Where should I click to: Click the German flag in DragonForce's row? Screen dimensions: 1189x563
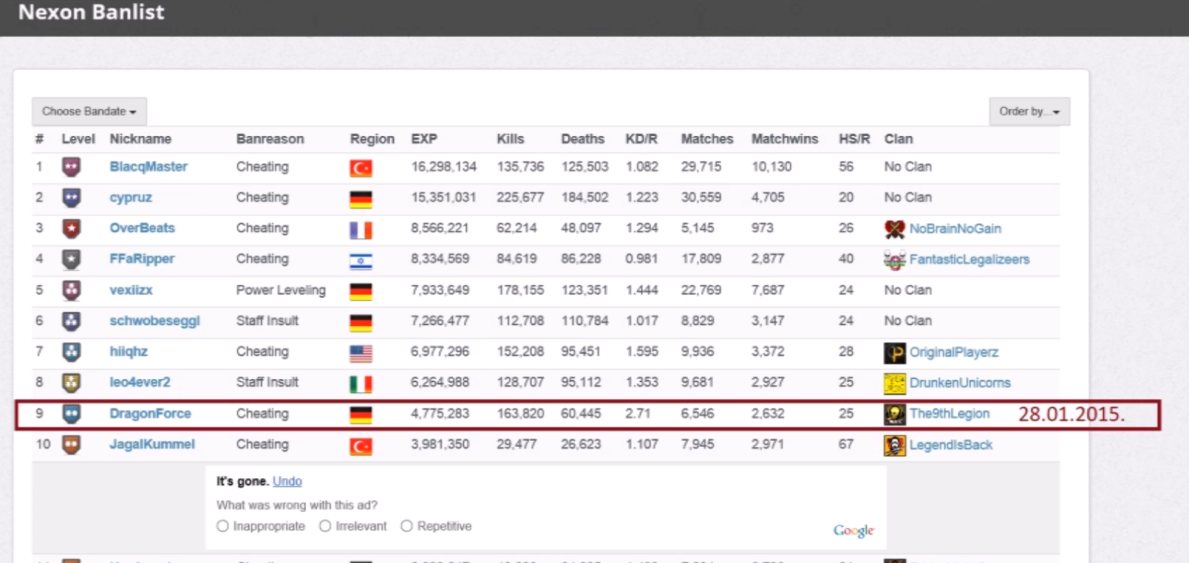click(x=361, y=416)
